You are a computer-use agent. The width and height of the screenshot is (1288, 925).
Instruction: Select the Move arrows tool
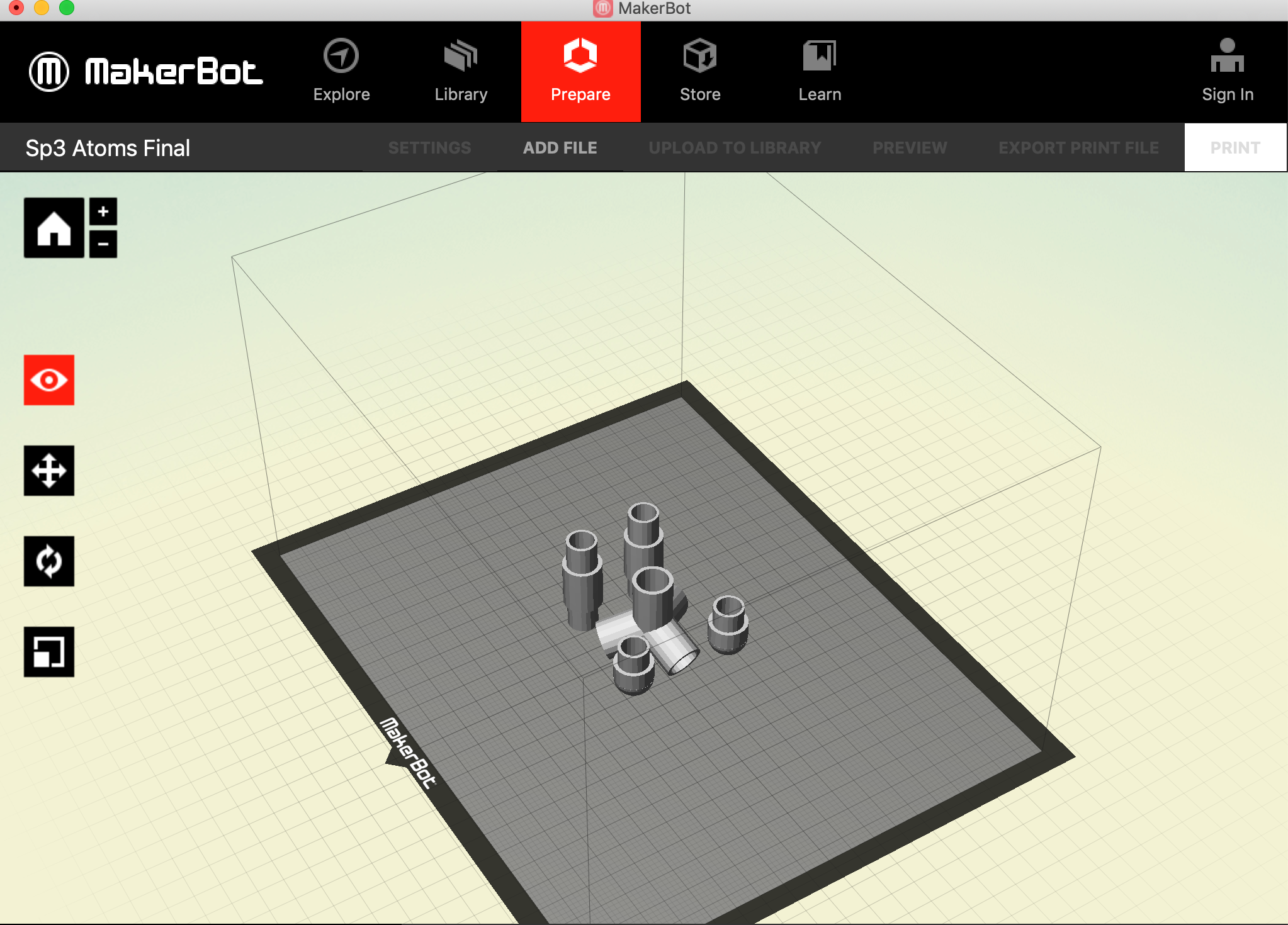(49, 471)
